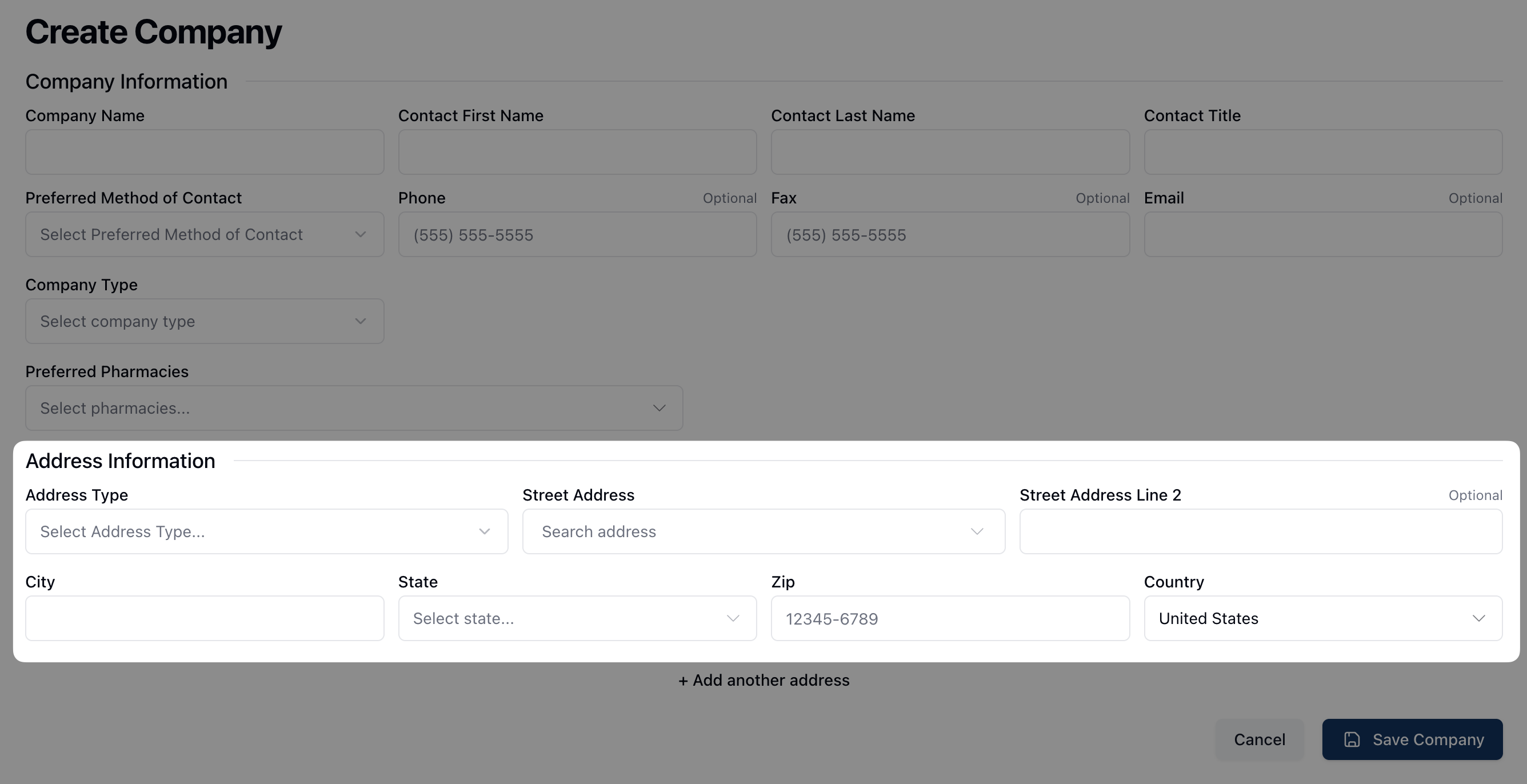1527x784 pixels.
Task: Focus the Company Name input field
Action: (204, 153)
